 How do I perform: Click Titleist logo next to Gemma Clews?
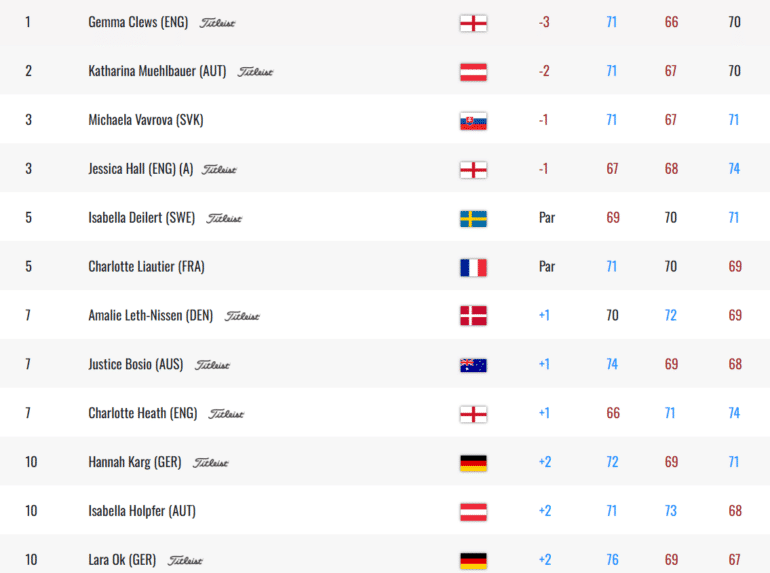point(217,23)
